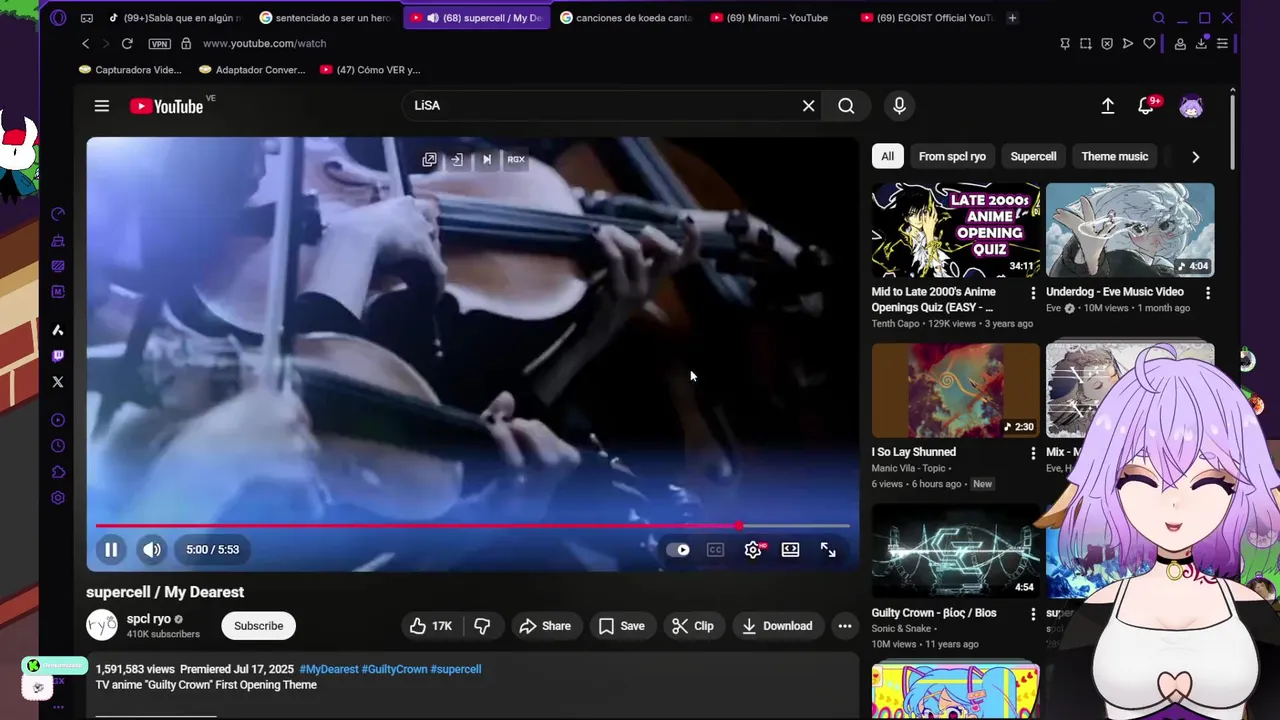The width and height of the screenshot is (1280, 720).
Task: Seek using the red video progress bar
Action: [473, 525]
